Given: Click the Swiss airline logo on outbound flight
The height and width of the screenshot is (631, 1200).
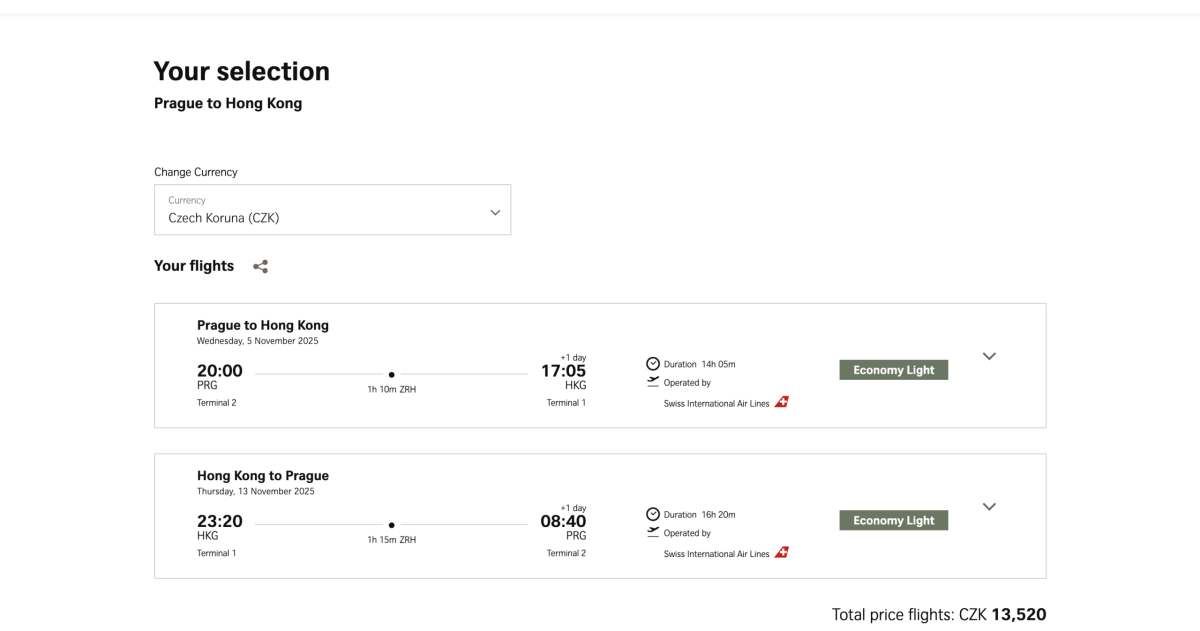Looking at the screenshot, I should coord(781,402).
